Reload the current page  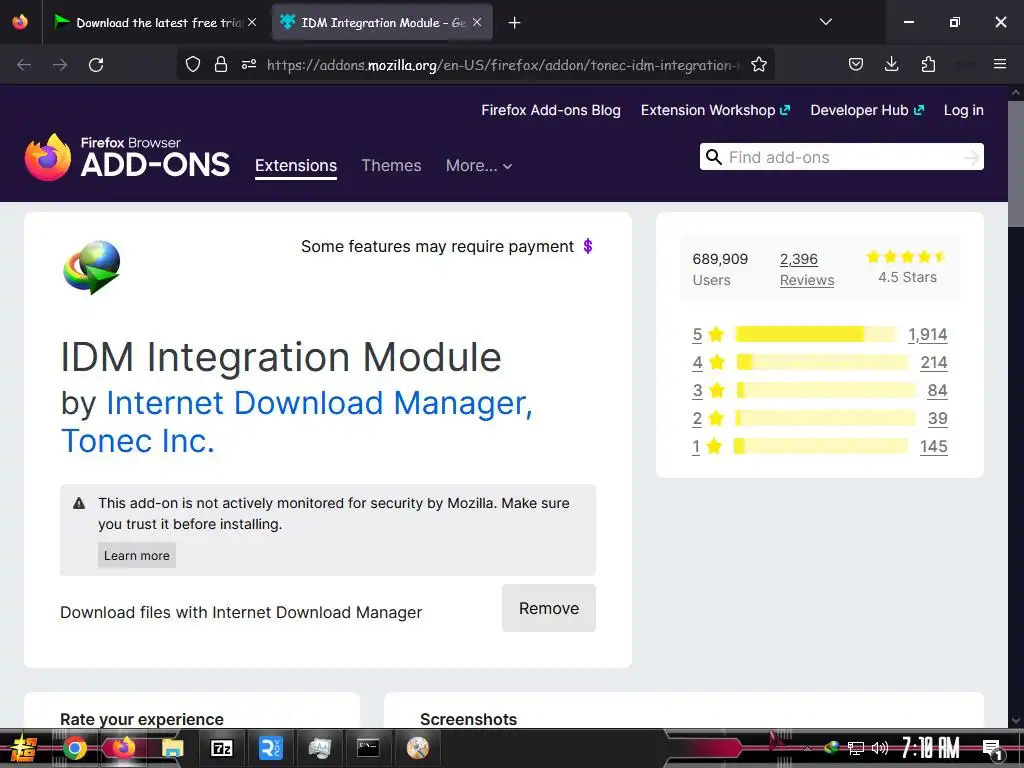pos(96,65)
